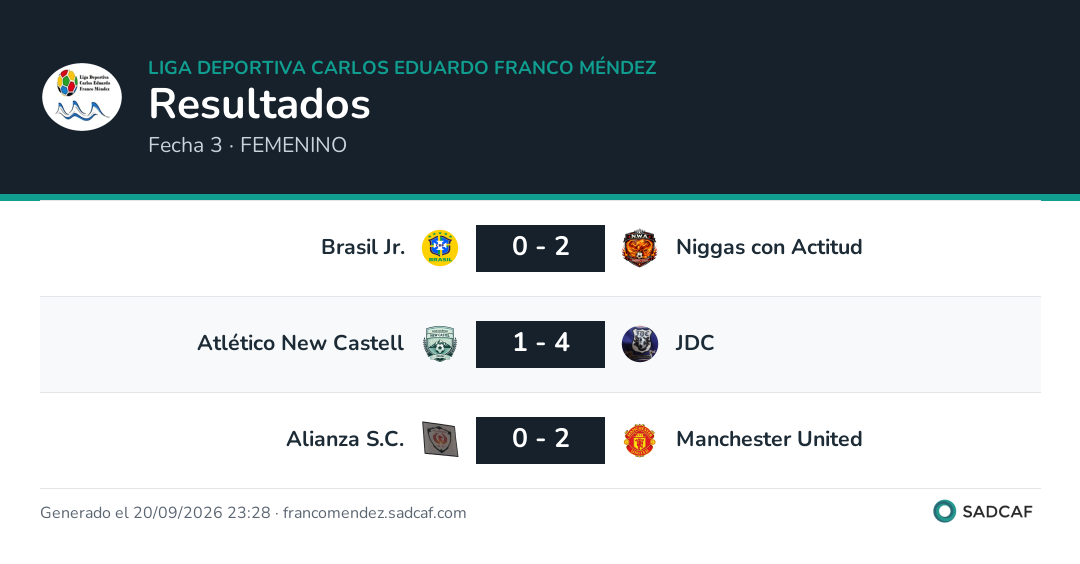Open the 1 - 4 score box
Viewport: 1080px width, 564px height.
pyautogui.click(x=540, y=344)
